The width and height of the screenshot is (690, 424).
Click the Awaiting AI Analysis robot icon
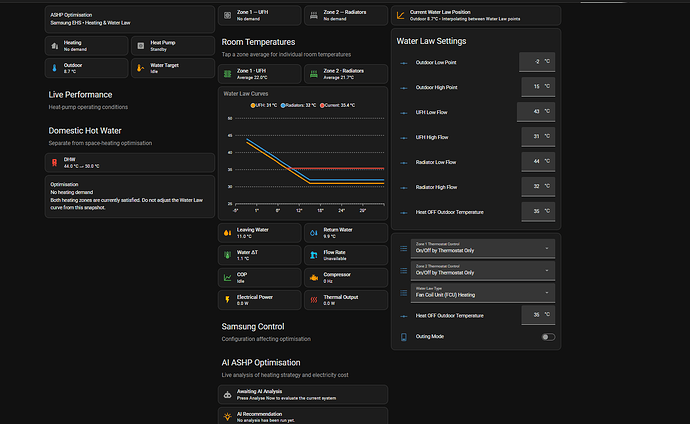[228, 395]
